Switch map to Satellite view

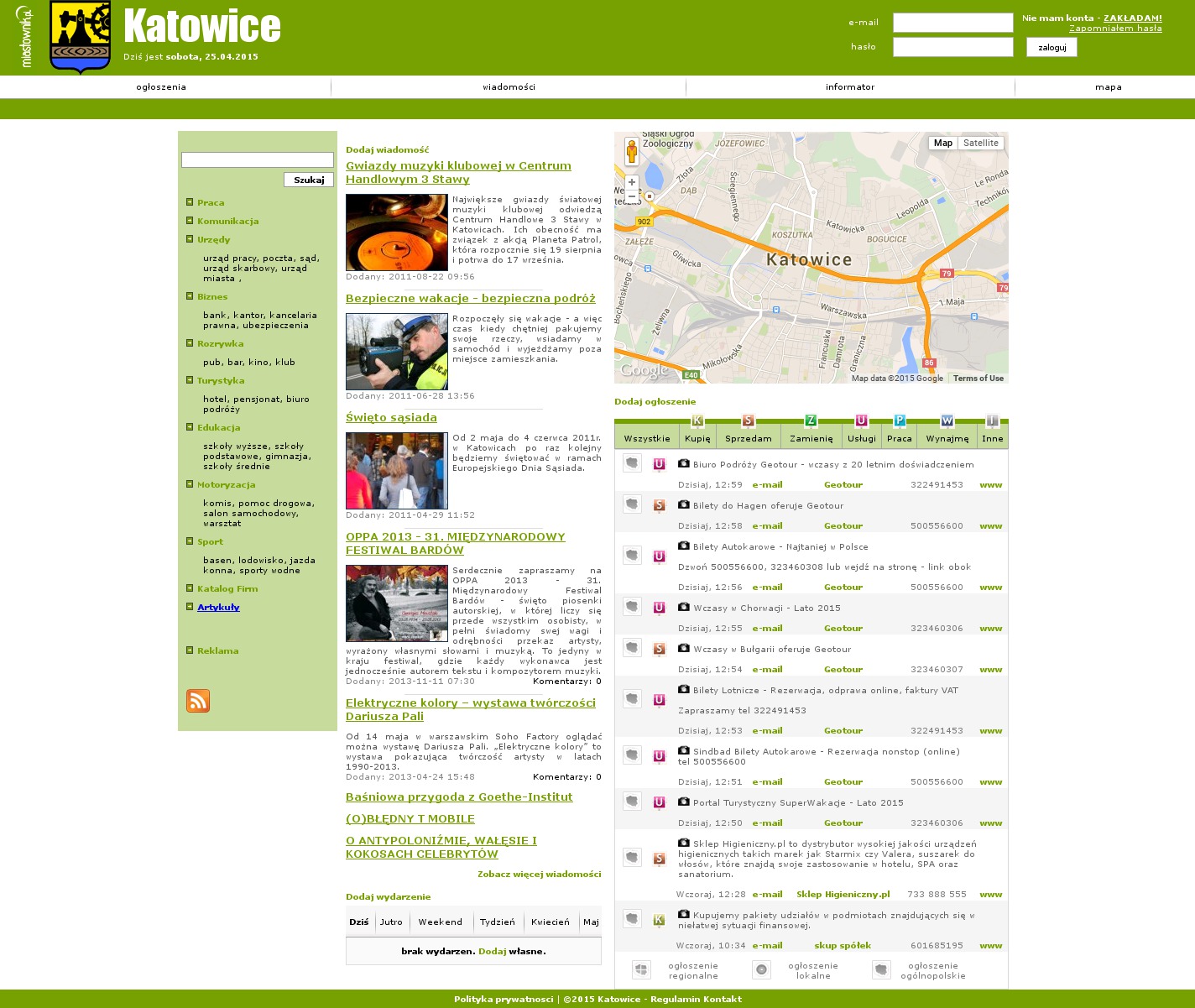tap(980, 144)
